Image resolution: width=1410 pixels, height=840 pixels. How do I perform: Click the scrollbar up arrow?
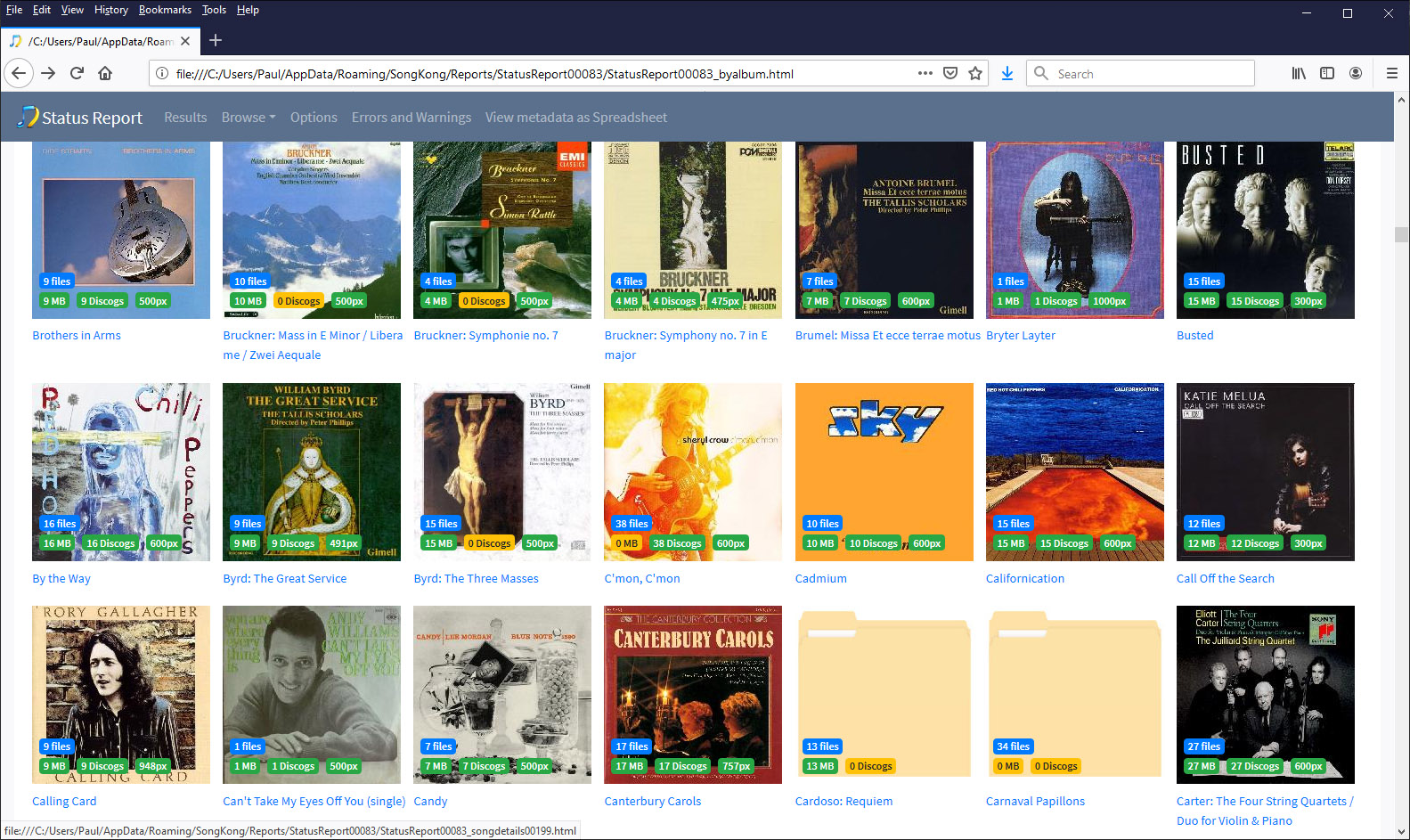(x=1401, y=99)
